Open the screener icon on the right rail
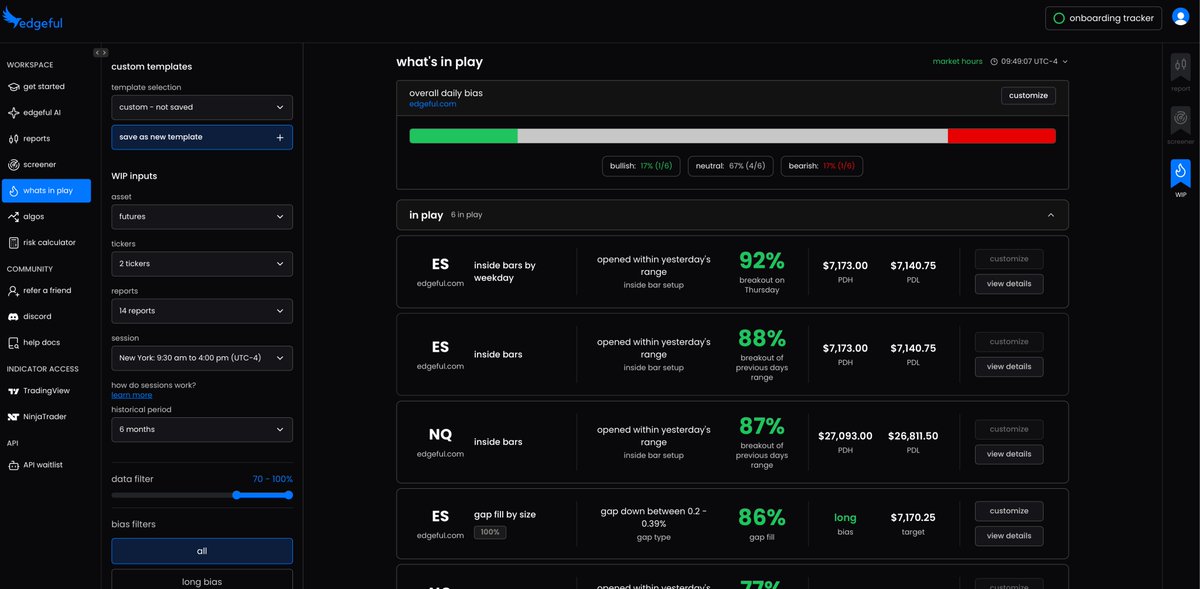This screenshot has width=1200, height=589. coord(1181,120)
